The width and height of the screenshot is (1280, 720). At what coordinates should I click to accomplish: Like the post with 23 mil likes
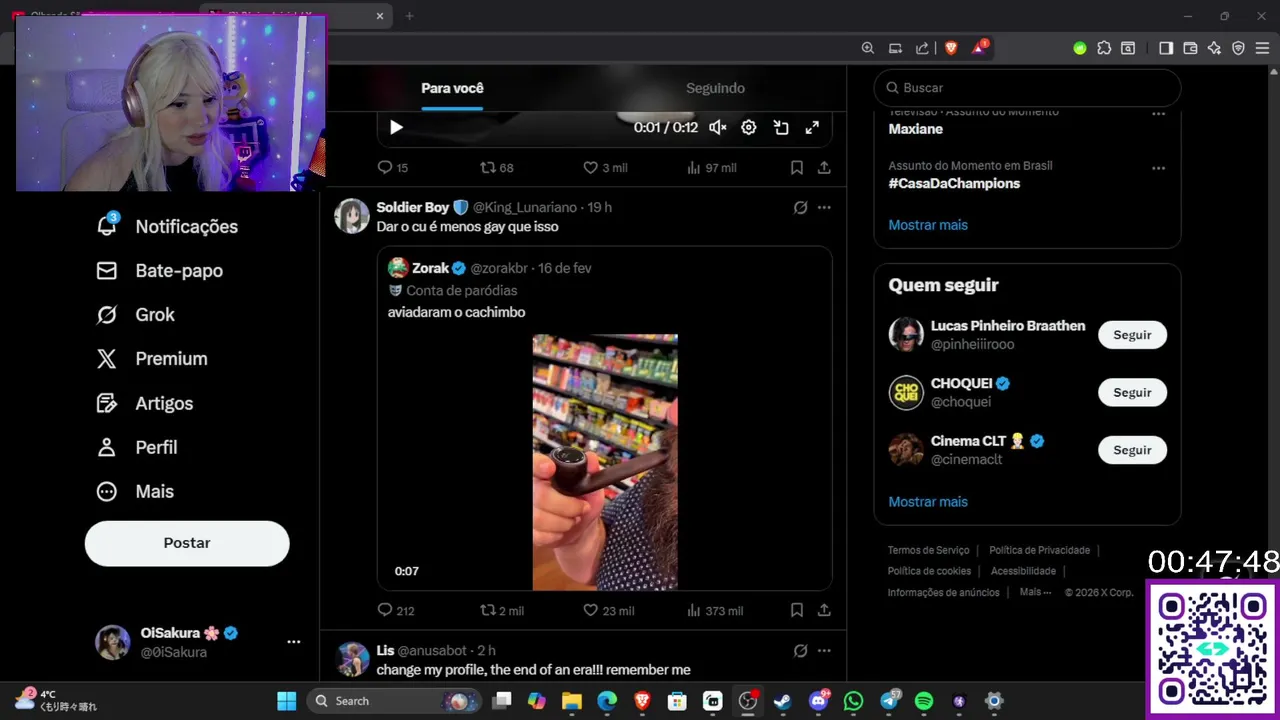609,610
